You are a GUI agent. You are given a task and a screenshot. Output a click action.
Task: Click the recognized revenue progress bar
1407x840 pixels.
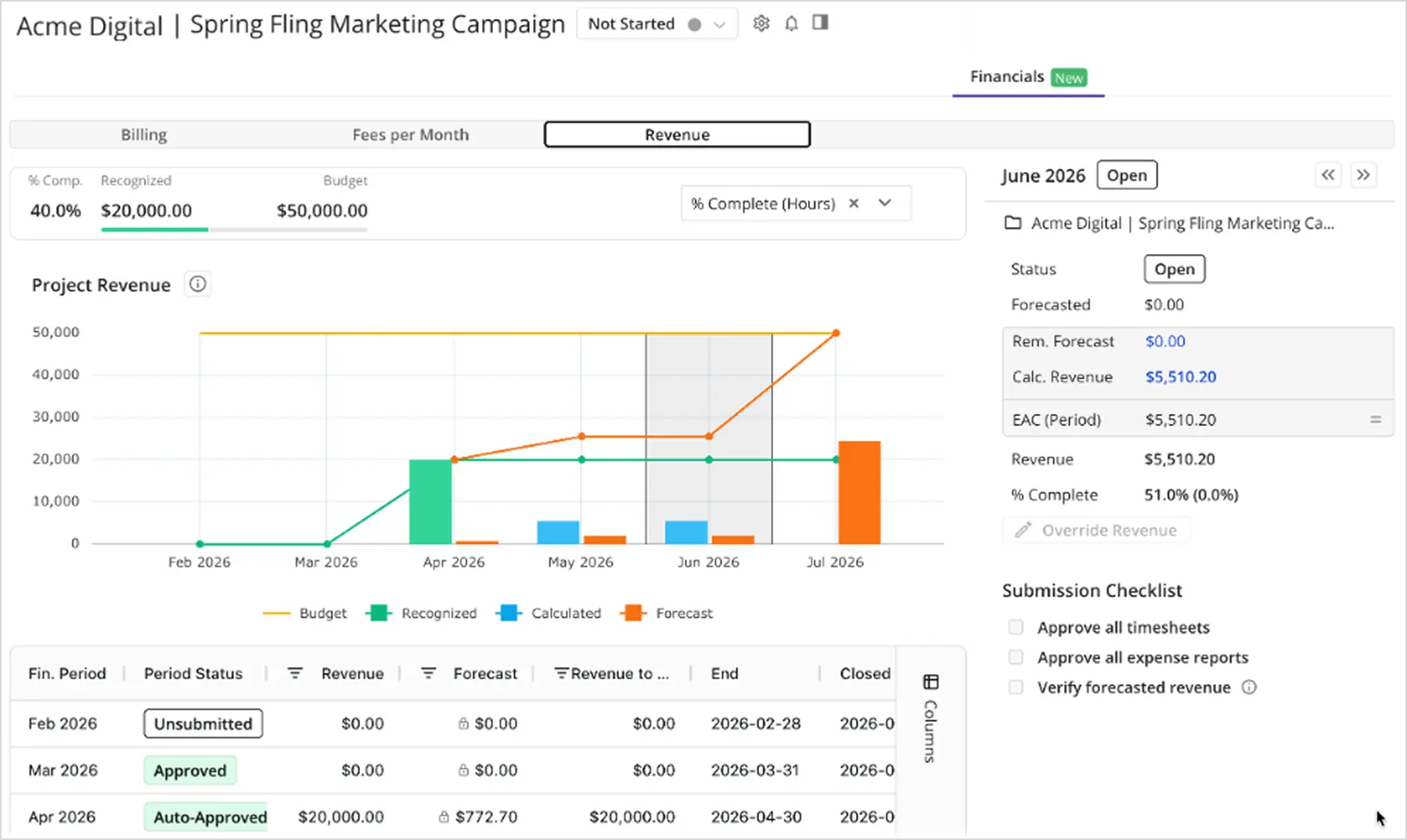[x=234, y=229]
